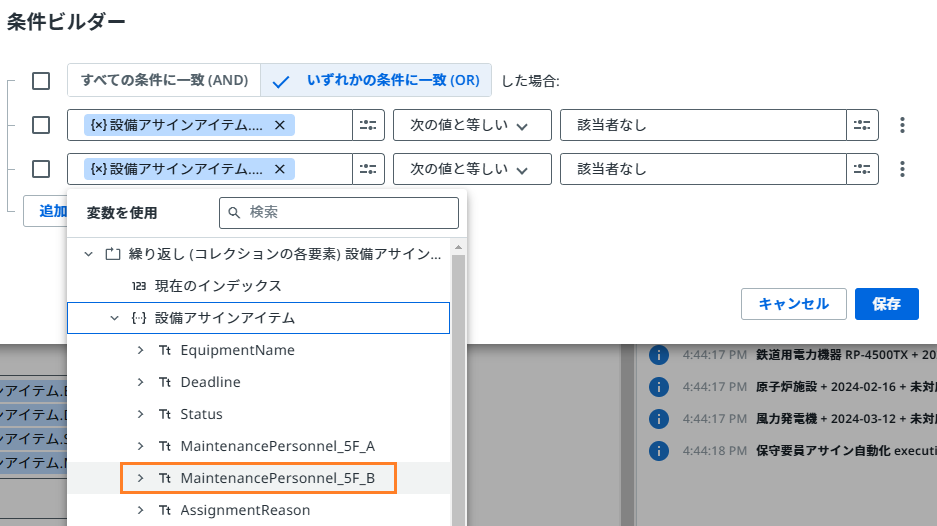The height and width of the screenshot is (526, 937).
Task: Click the 検索 variable search box
Action: [x=339, y=213]
